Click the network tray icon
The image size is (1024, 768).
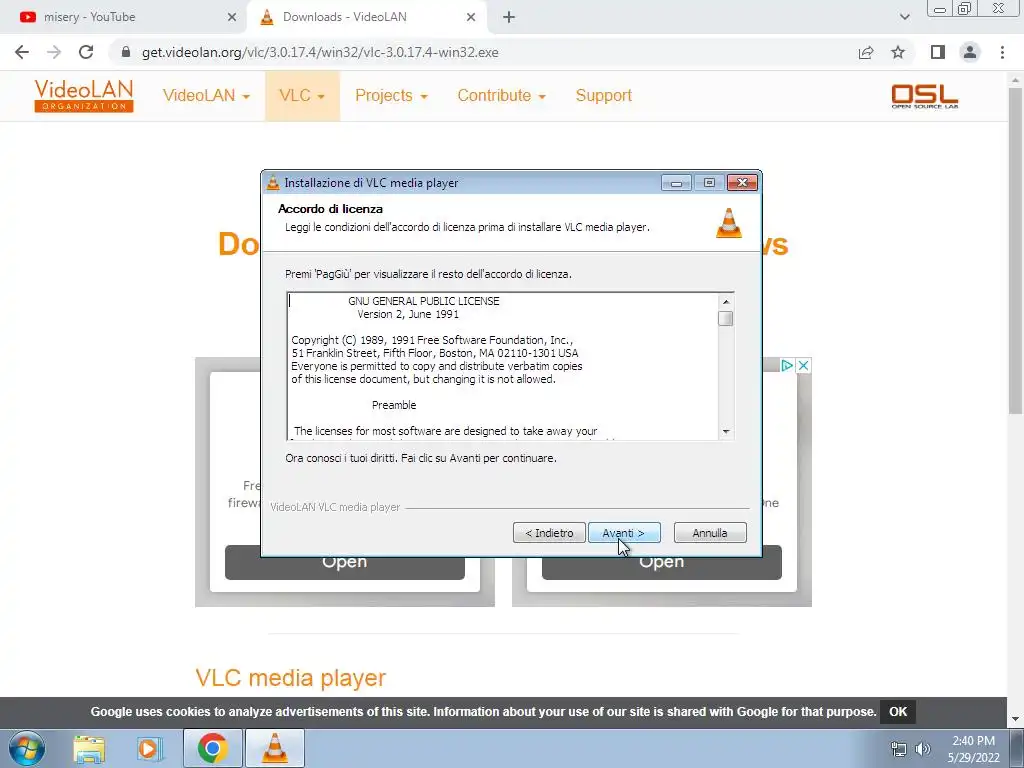click(899, 749)
